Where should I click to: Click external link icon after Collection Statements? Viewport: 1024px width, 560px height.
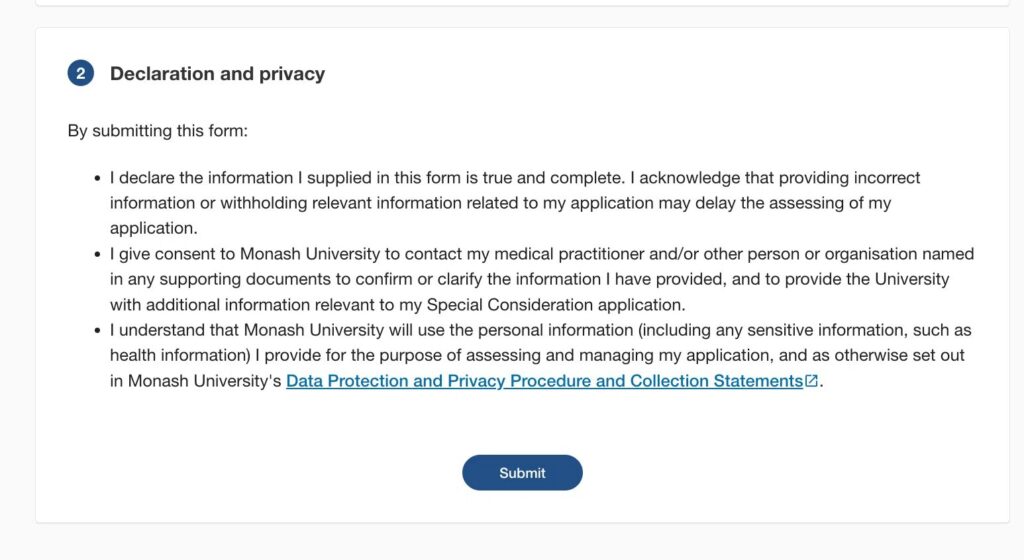pyautogui.click(x=812, y=381)
